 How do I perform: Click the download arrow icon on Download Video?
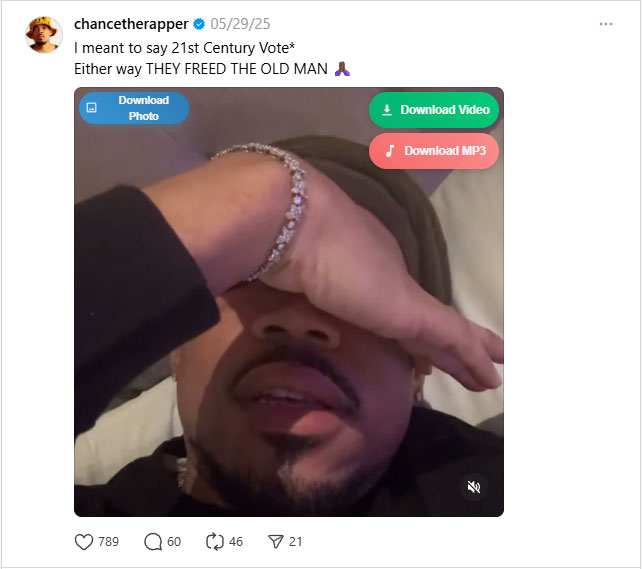387,110
